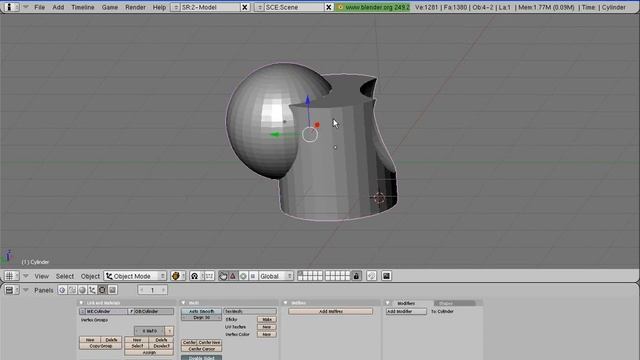
Task: Click the material Deselect button
Action: pos(162,346)
